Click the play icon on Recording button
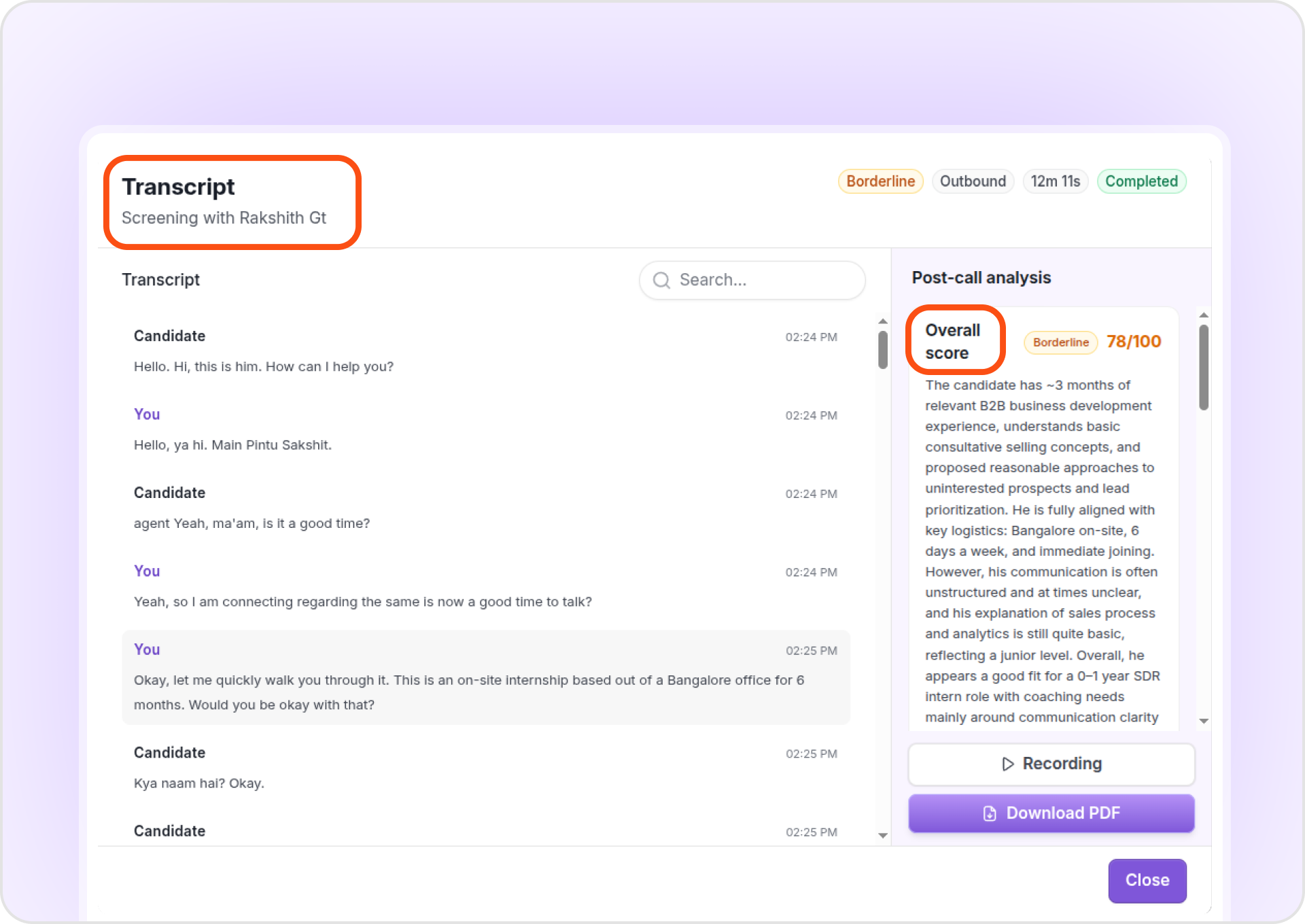1305x924 pixels. tap(1008, 764)
